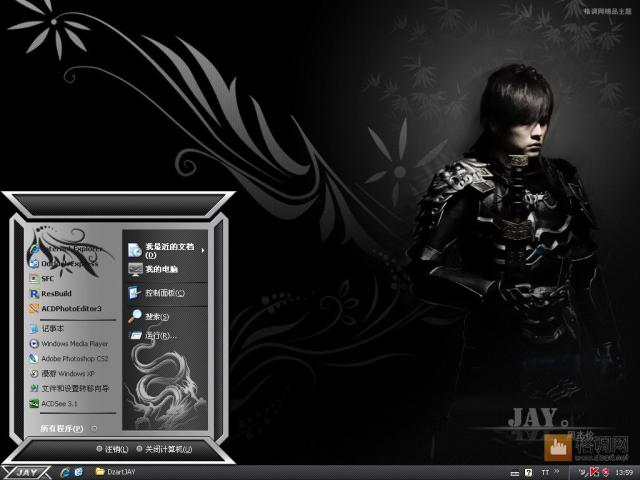Launch Adobe Photoshop CS2
The width and height of the screenshot is (640, 480).
(69, 359)
